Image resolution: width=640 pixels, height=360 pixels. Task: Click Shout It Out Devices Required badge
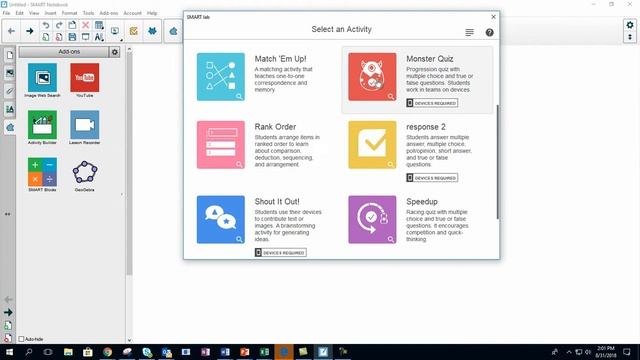pyautogui.click(x=280, y=253)
